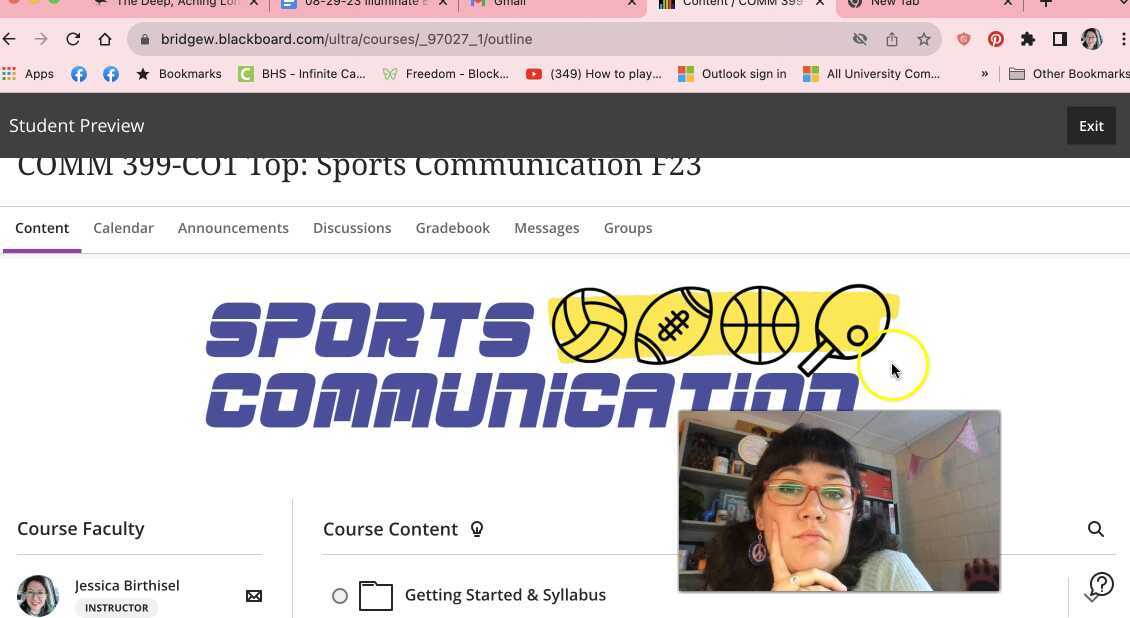
Task: Open the Announcements link
Action: coord(233,228)
